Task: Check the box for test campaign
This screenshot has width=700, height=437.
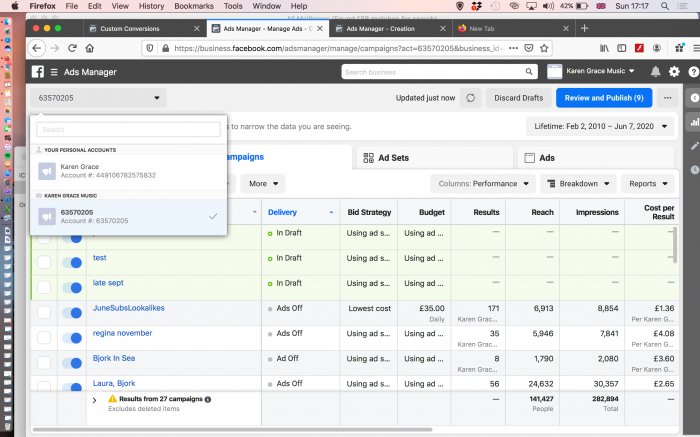Action: tap(44, 262)
